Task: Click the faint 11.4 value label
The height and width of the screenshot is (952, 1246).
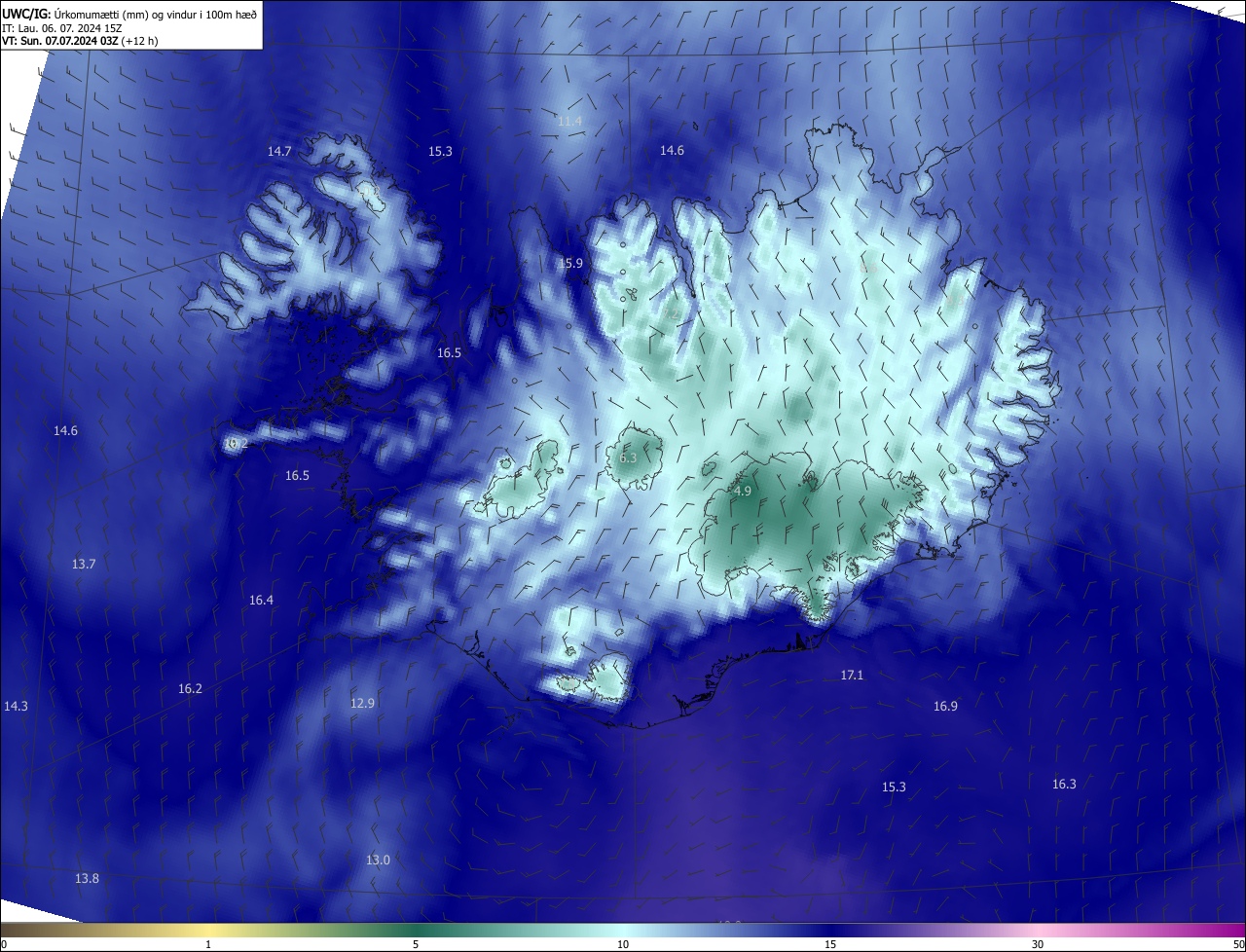Action: pyautogui.click(x=569, y=121)
